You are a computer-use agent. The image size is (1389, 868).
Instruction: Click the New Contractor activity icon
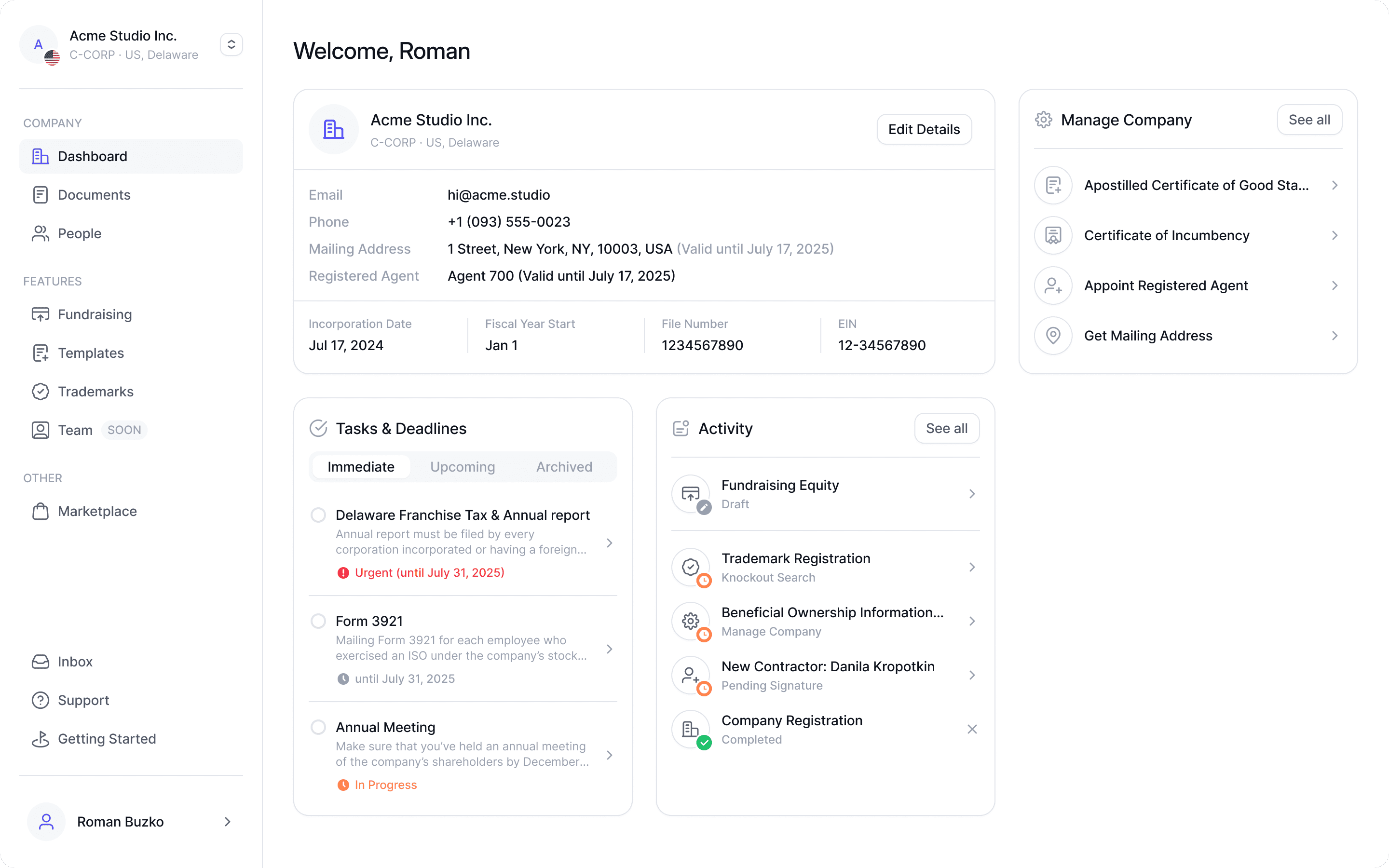coord(691,675)
